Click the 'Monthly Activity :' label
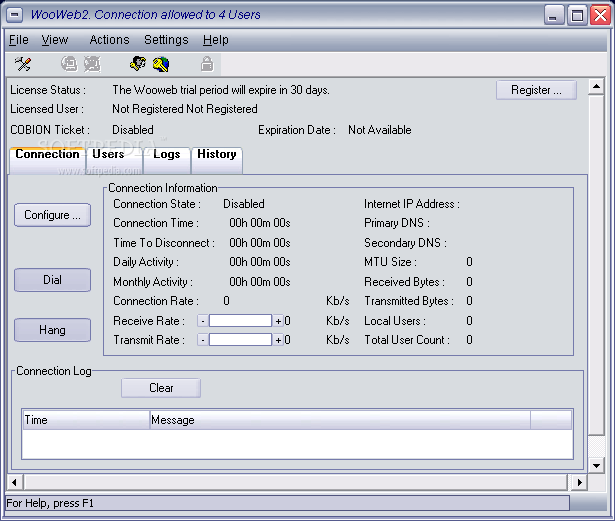This screenshot has width=615, height=521. tap(153, 282)
